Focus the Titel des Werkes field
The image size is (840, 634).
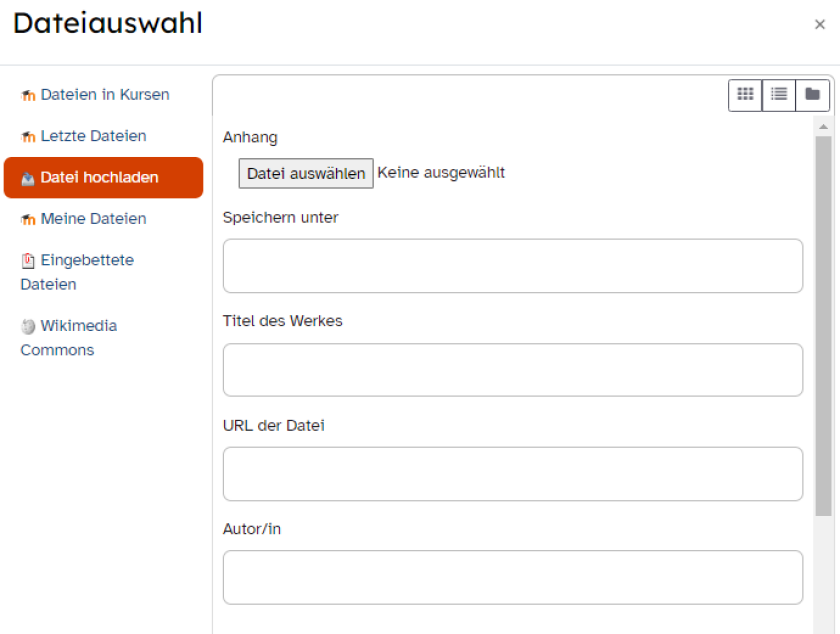coord(512,370)
